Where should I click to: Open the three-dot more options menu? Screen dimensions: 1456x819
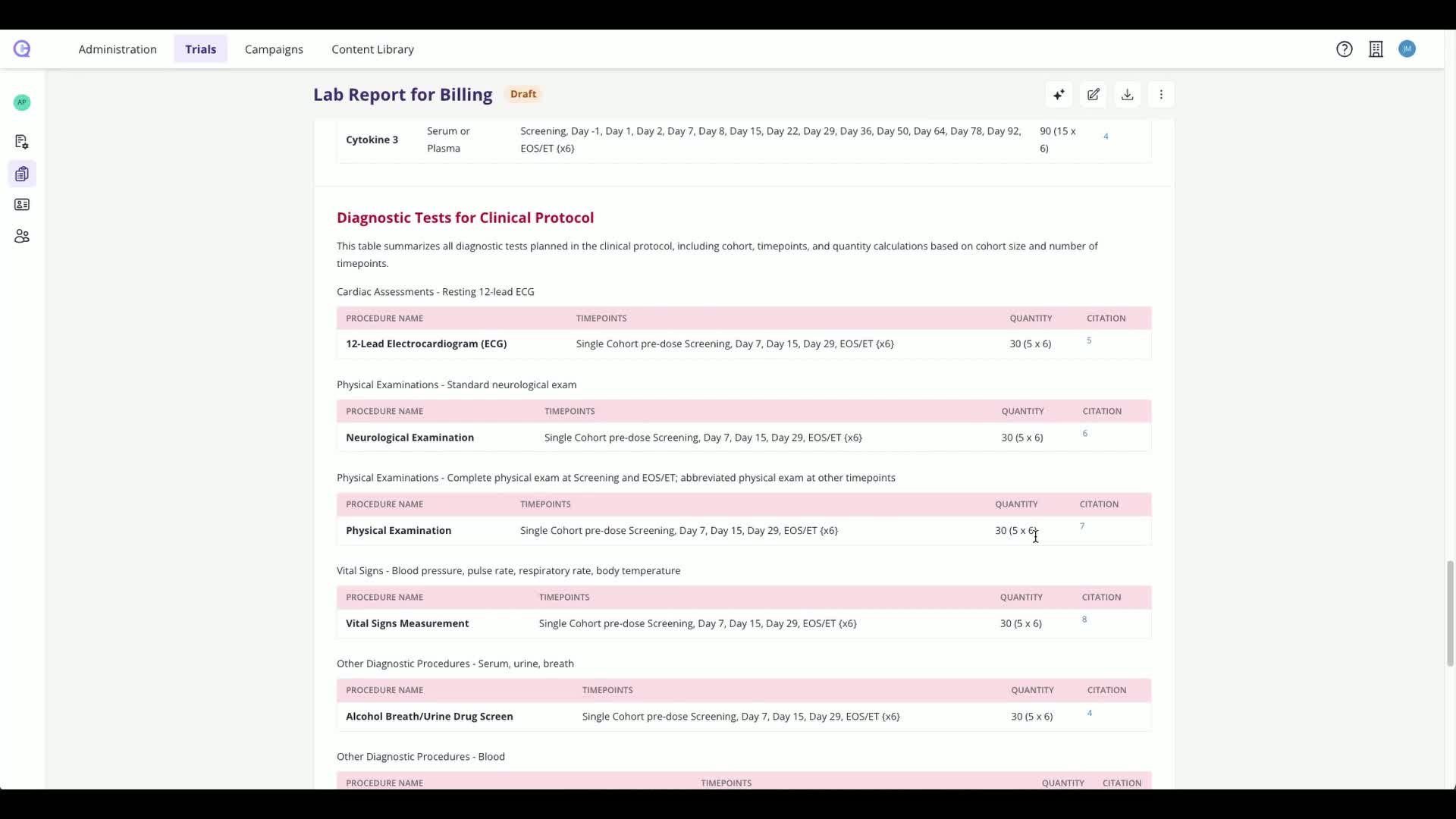point(1161,95)
